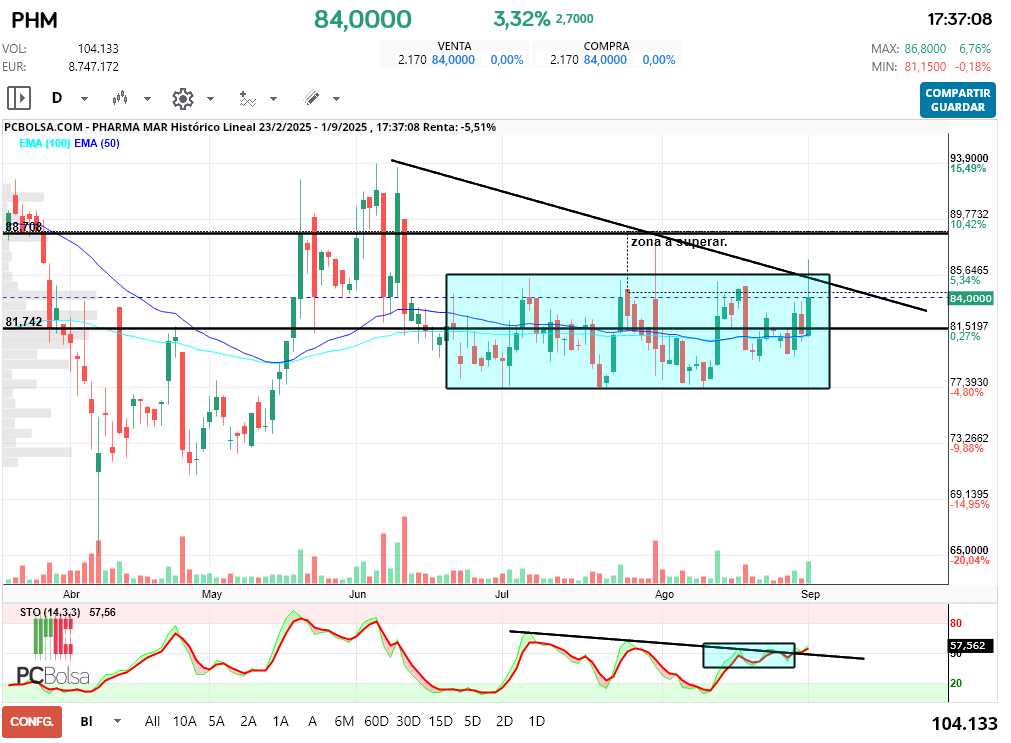The image size is (1011, 743).
Task: Select the drawing tools pencil icon
Action: (311, 98)
